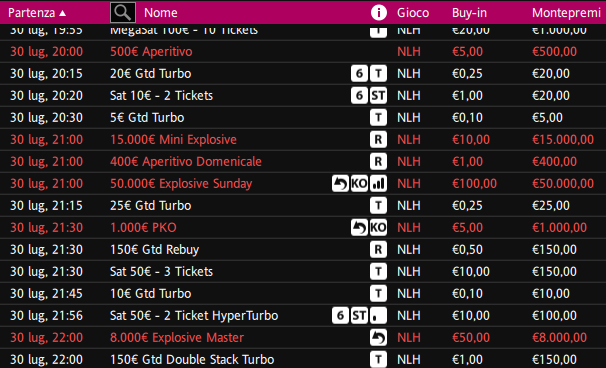Click the ST badge on Sat 10€ row
The image size is (606, 368).
(378, 95)
